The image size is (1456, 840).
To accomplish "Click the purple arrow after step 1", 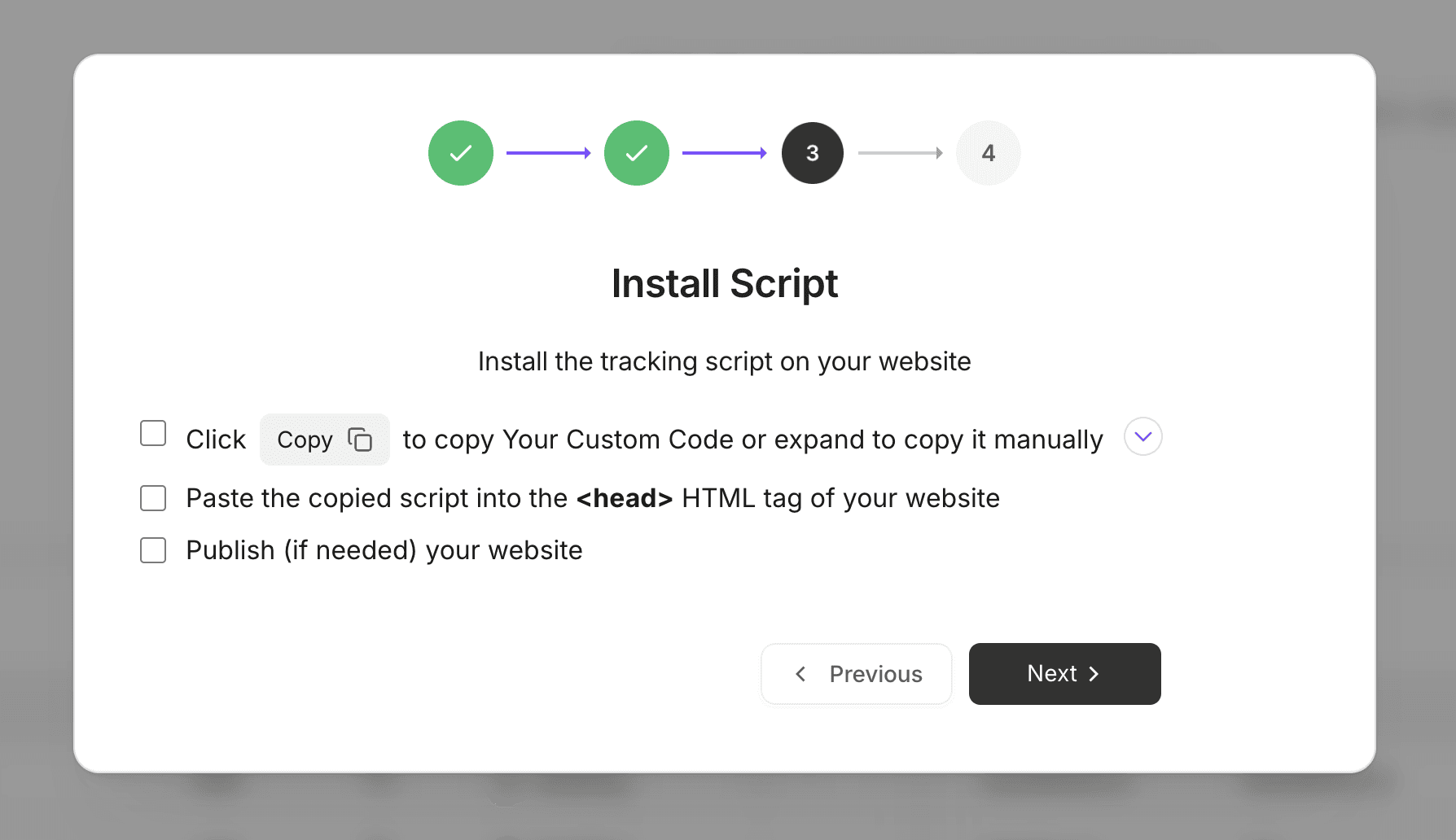I will (548, 152).
